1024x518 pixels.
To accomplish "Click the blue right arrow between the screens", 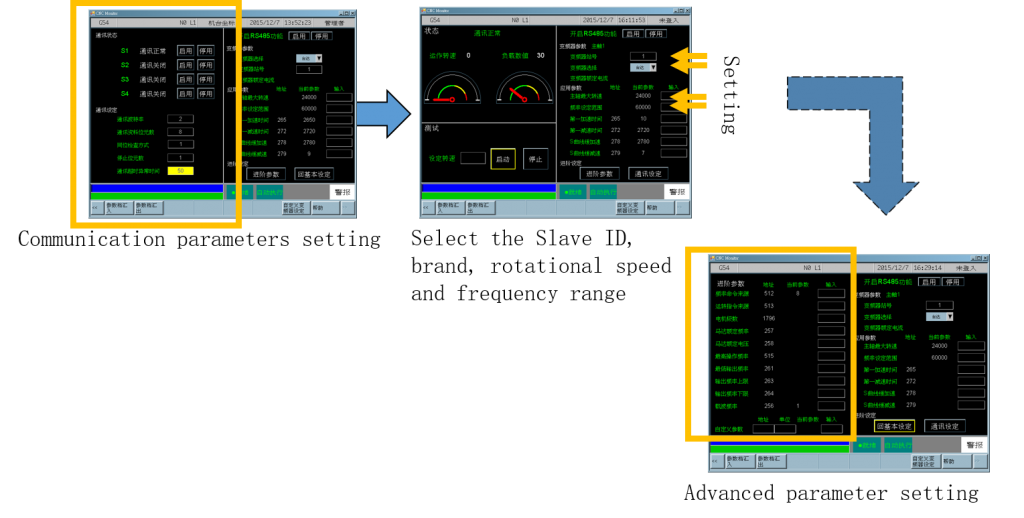I will 383,113.
